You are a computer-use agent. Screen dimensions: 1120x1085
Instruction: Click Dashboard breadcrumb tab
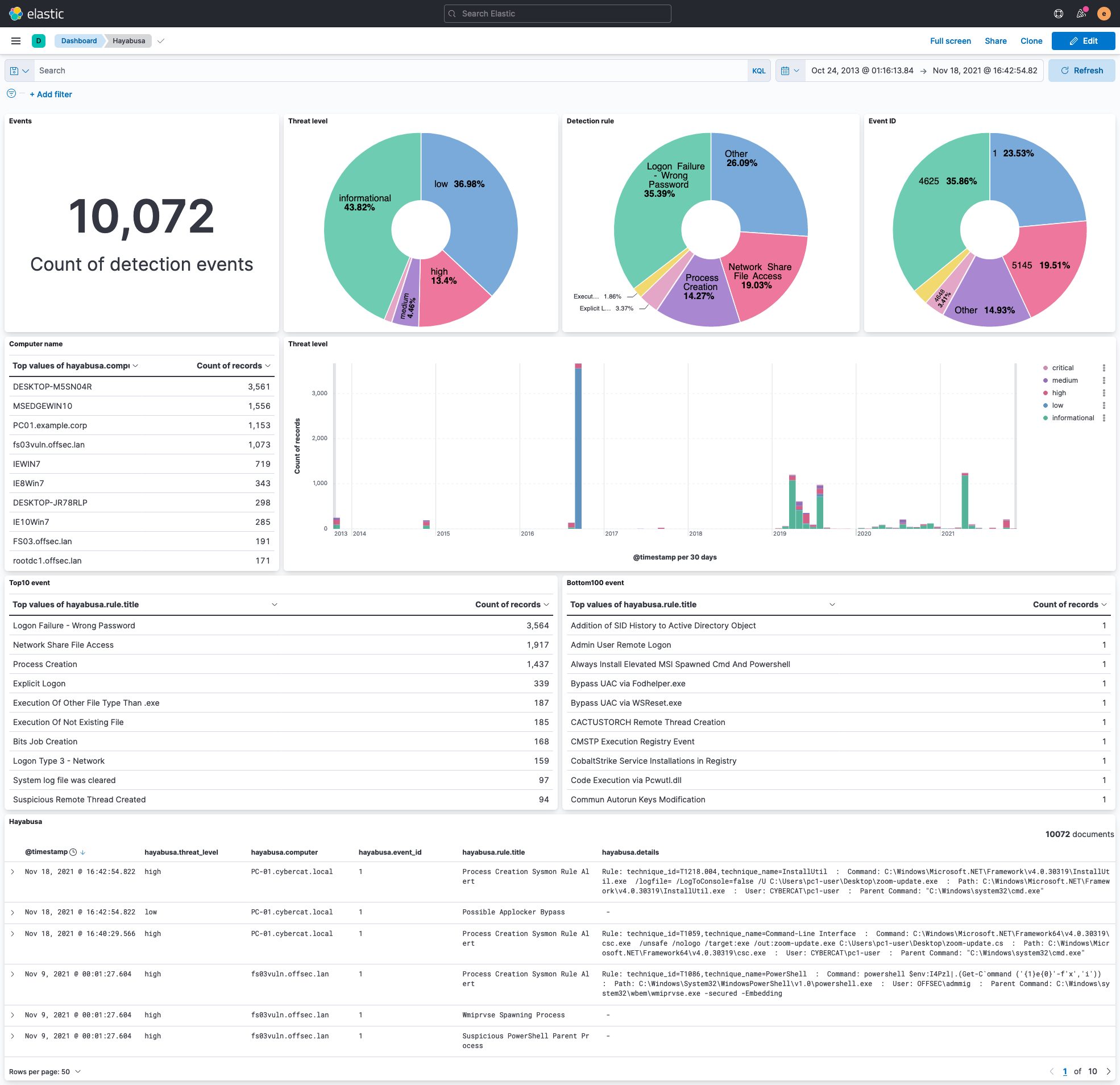79,40
